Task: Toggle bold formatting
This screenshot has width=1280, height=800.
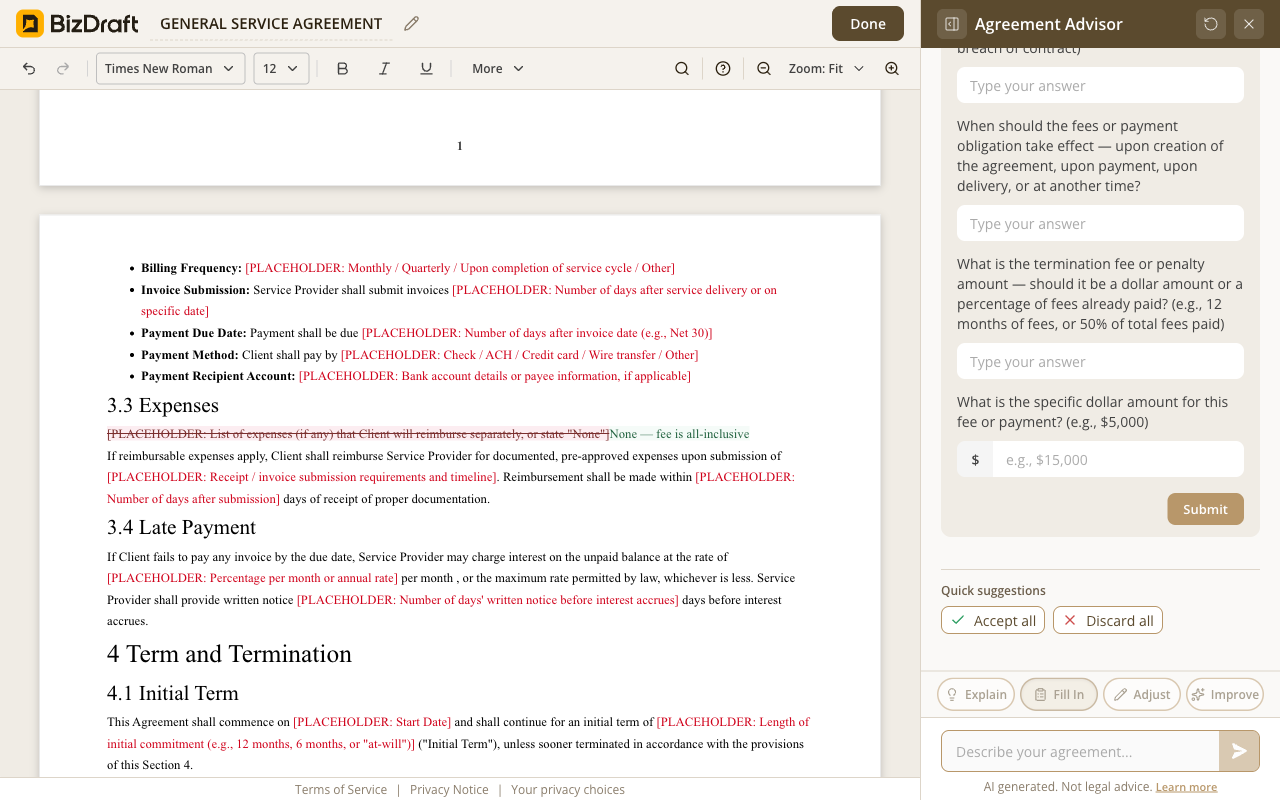Action: [342, 68]
